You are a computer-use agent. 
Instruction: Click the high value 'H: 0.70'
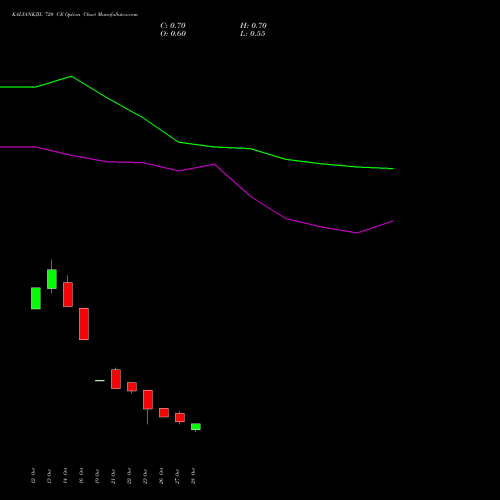[253, 26]
